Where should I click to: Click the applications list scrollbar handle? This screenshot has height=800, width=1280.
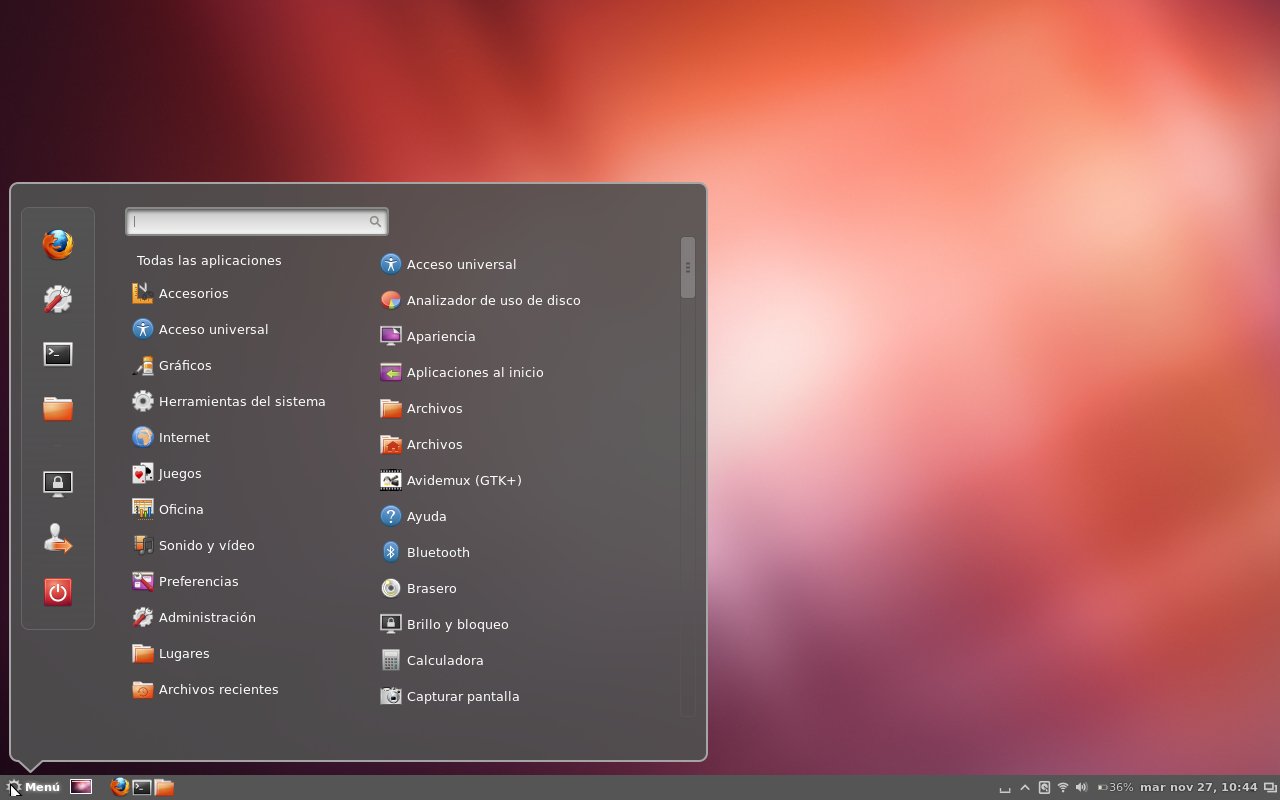[687, 267]
